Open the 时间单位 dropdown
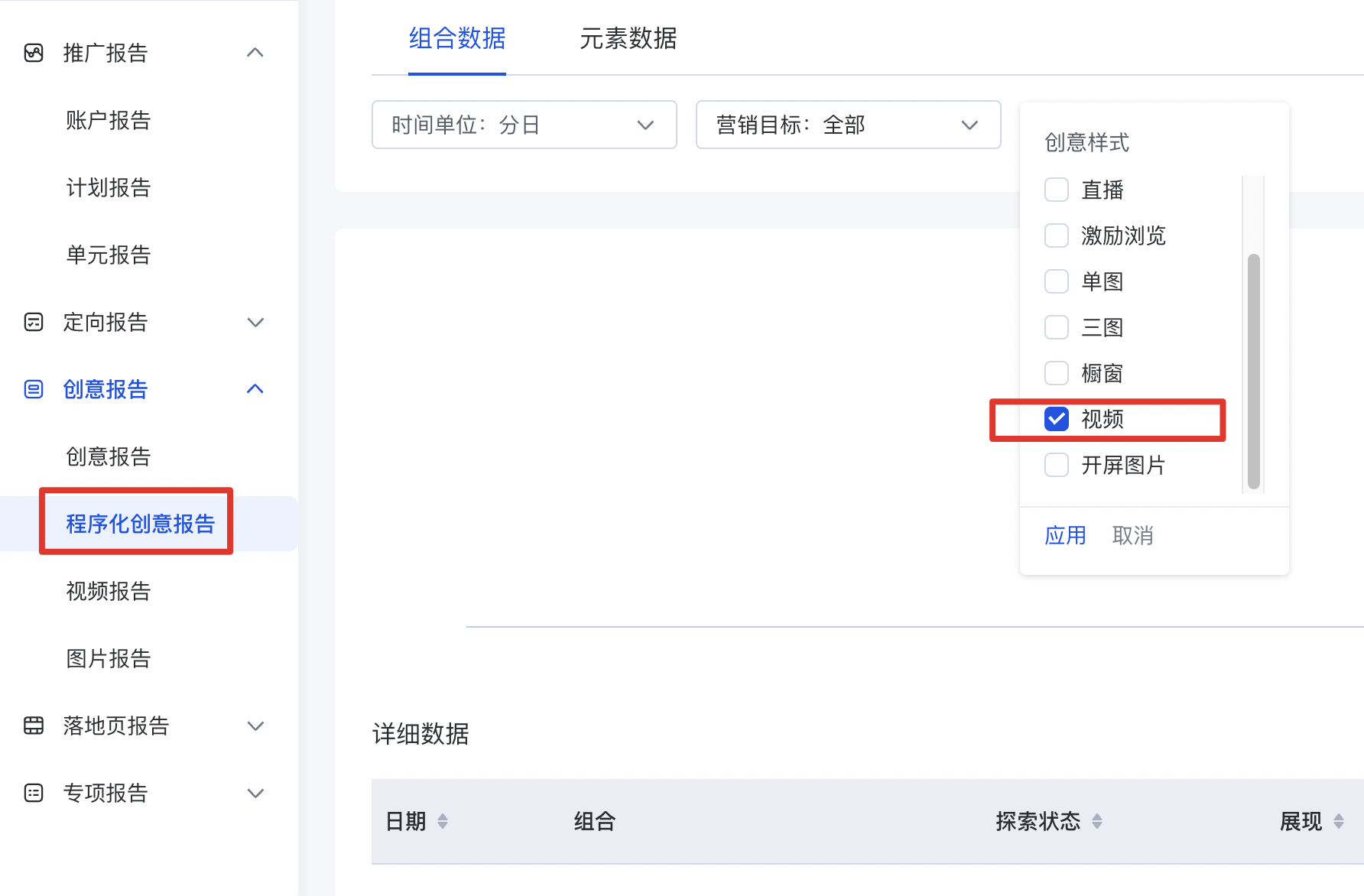This screenshot has width=1364, height=896. pyautogui.click(x=524, y=125)
